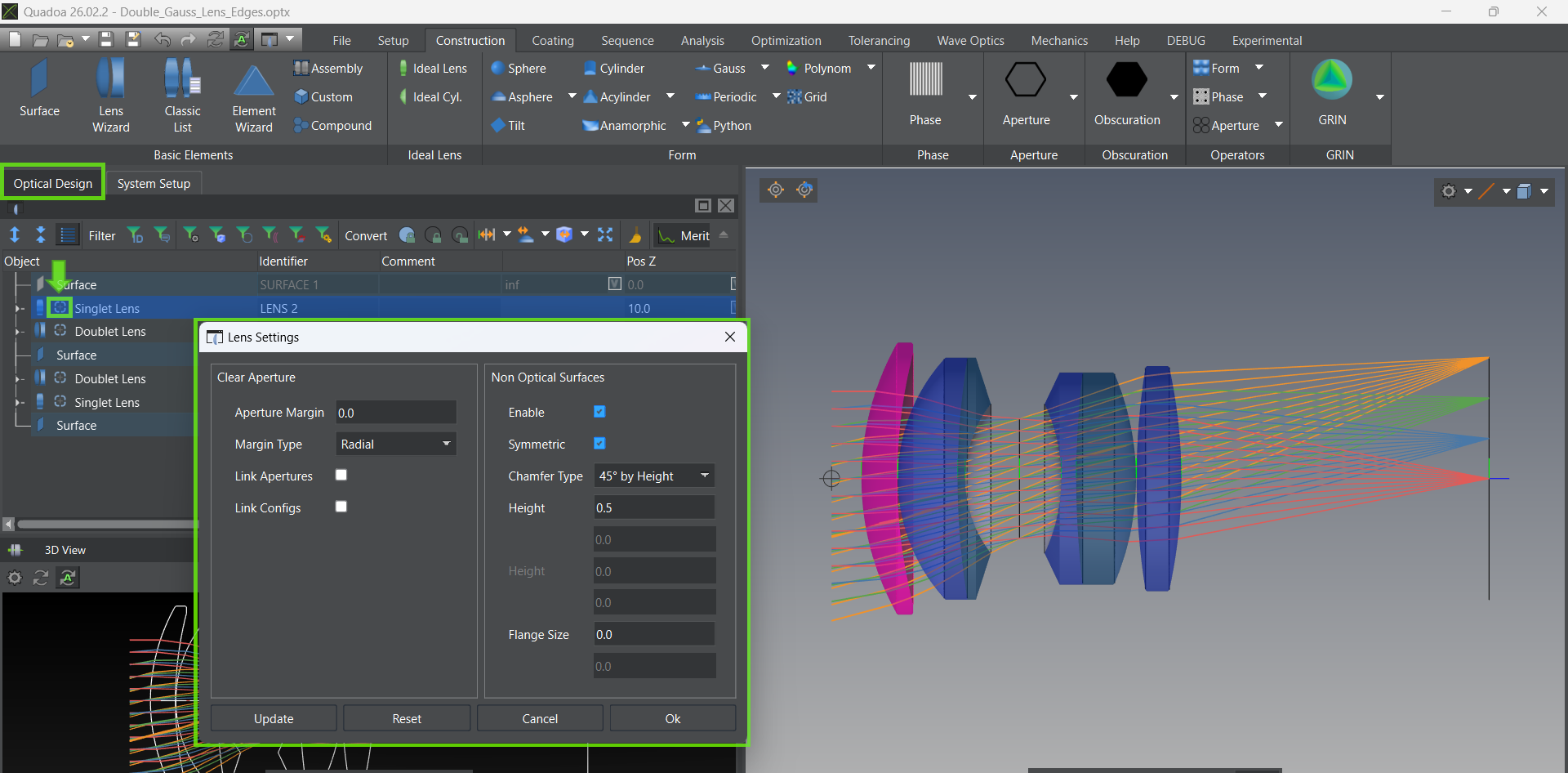Enable Non Optical Surfaces
The image size is (1568, 773).
600,412
